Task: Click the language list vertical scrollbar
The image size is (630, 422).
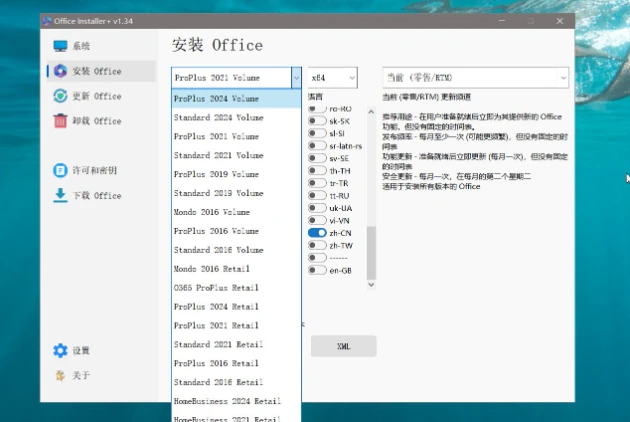Action: pos(372,250)
